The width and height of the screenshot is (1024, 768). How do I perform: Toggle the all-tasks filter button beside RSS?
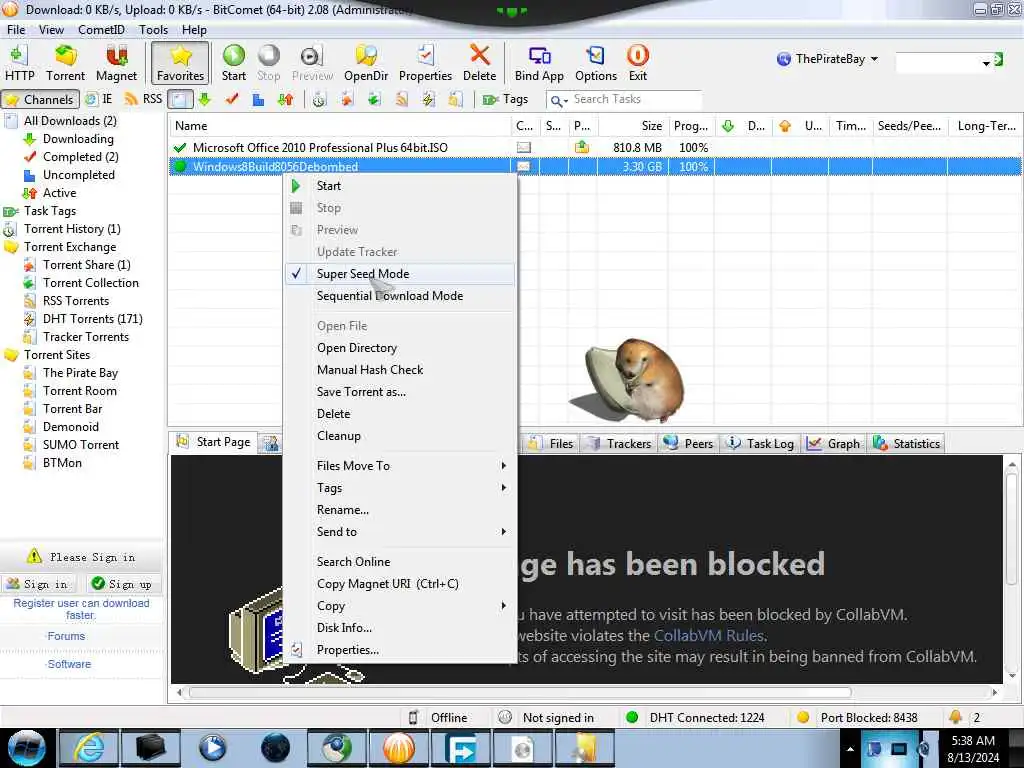click(x=180, y=99)
